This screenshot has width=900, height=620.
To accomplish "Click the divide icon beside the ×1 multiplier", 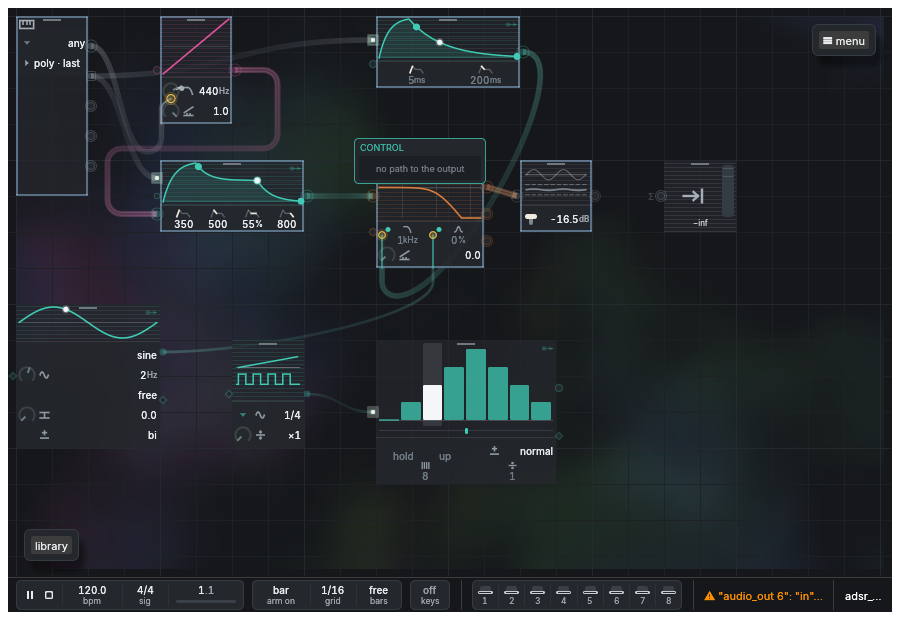I will click(x=261, y=435).
